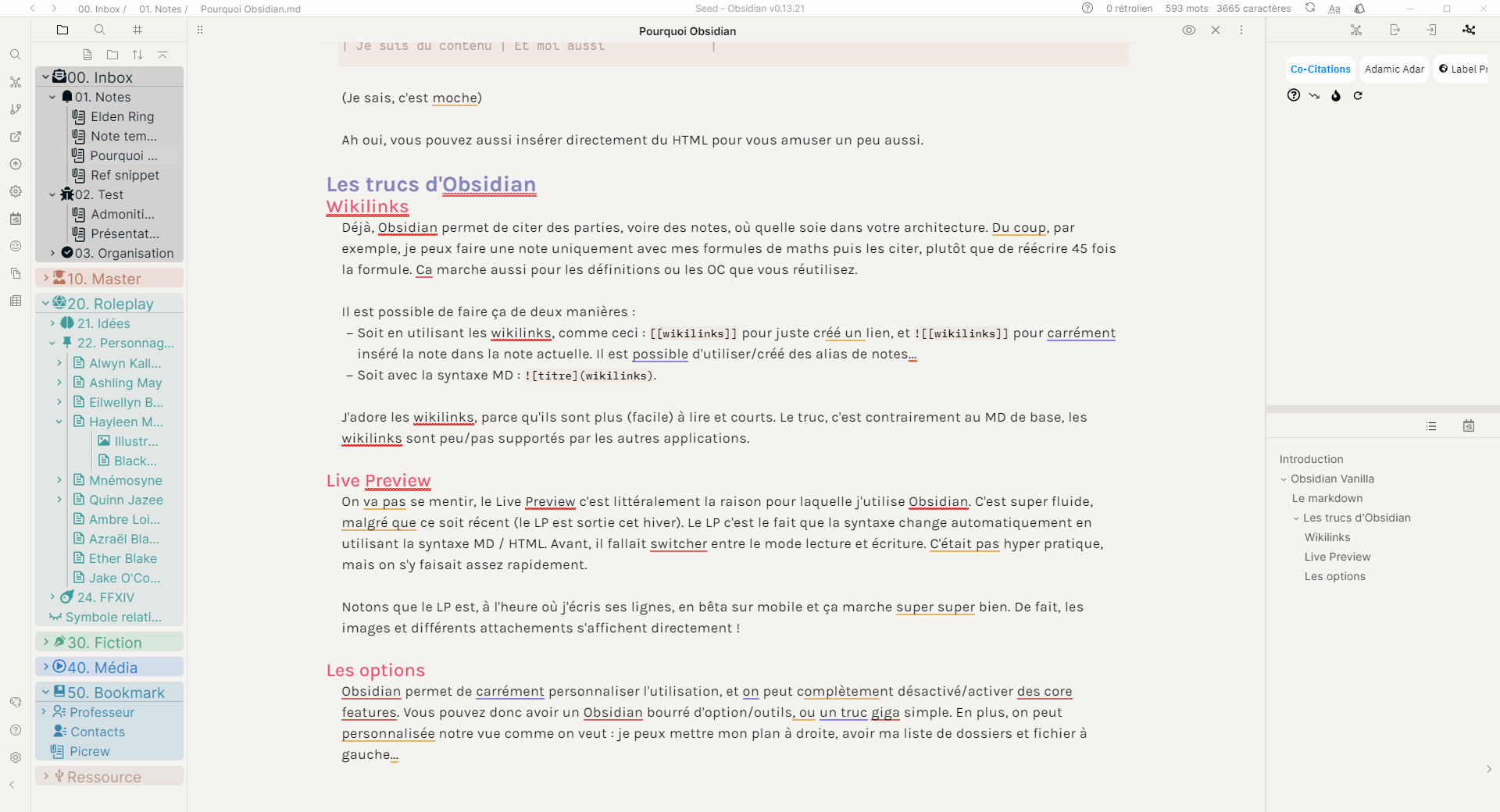Click the help circle in status bar
The height and width of the screenshot is (812, 1500).
[x=1087, y=8]
